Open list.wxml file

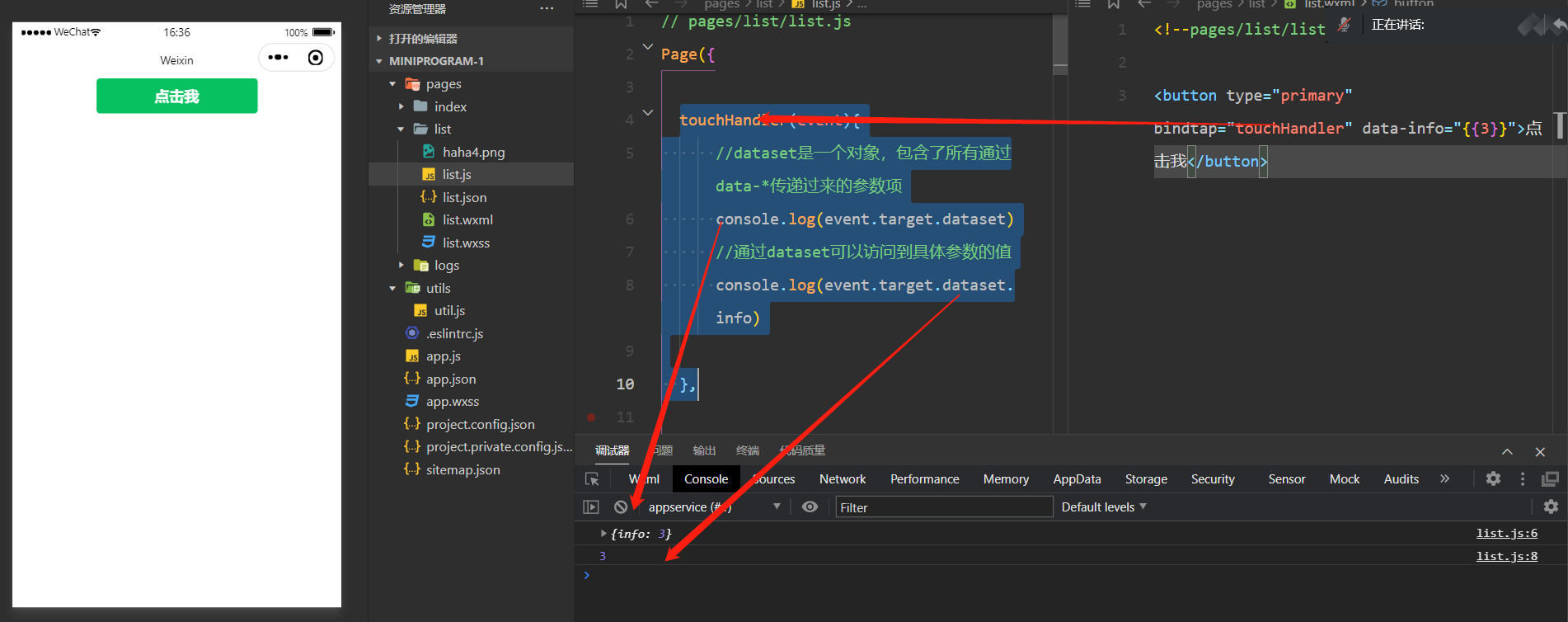tap(467, 220)
